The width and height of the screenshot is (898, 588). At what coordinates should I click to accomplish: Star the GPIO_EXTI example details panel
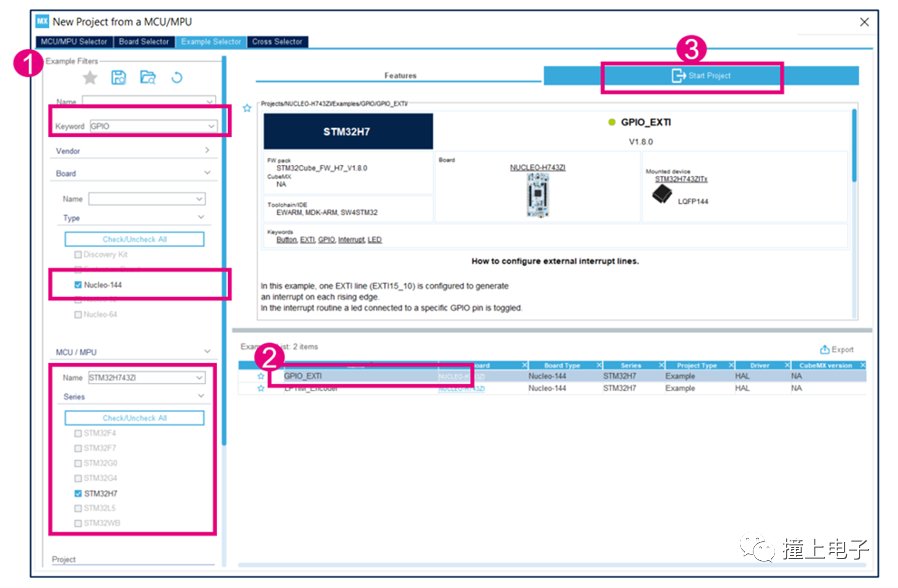(x=247, y=108)
